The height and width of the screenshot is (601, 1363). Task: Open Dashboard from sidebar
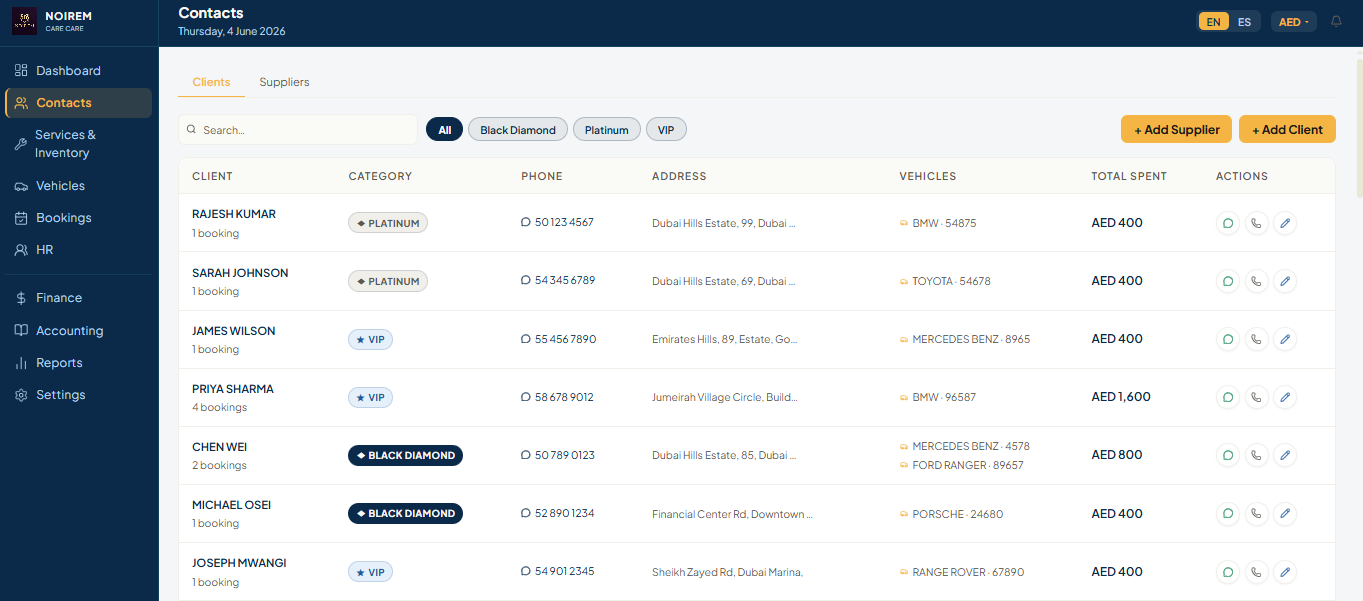78,71
